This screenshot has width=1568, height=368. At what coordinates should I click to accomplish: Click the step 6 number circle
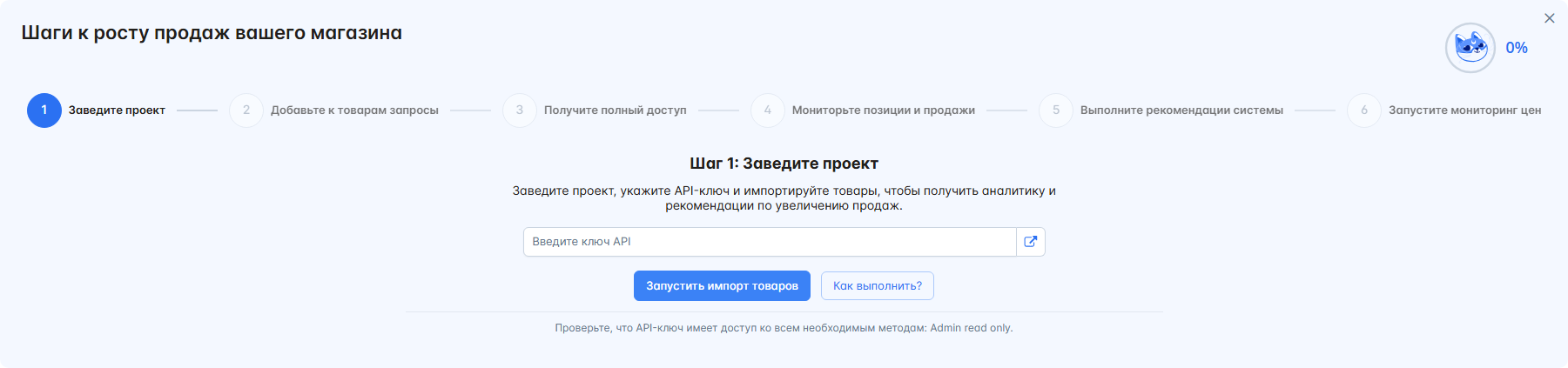point(1364,110)
